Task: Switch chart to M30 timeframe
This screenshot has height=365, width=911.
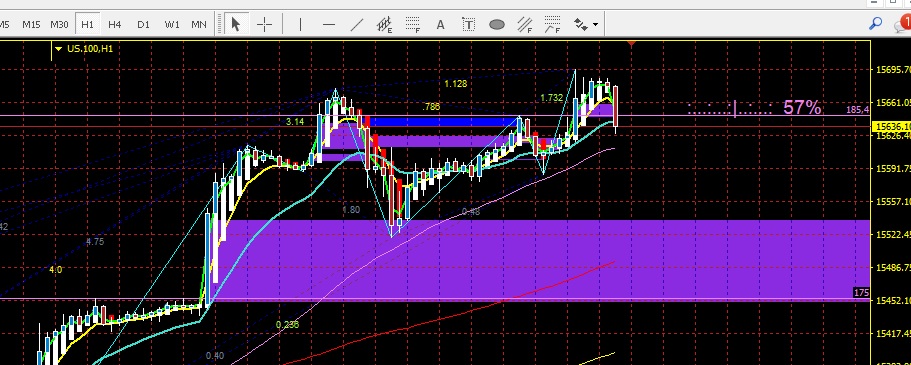Action: pyautogui.click(x=59, y=24)
